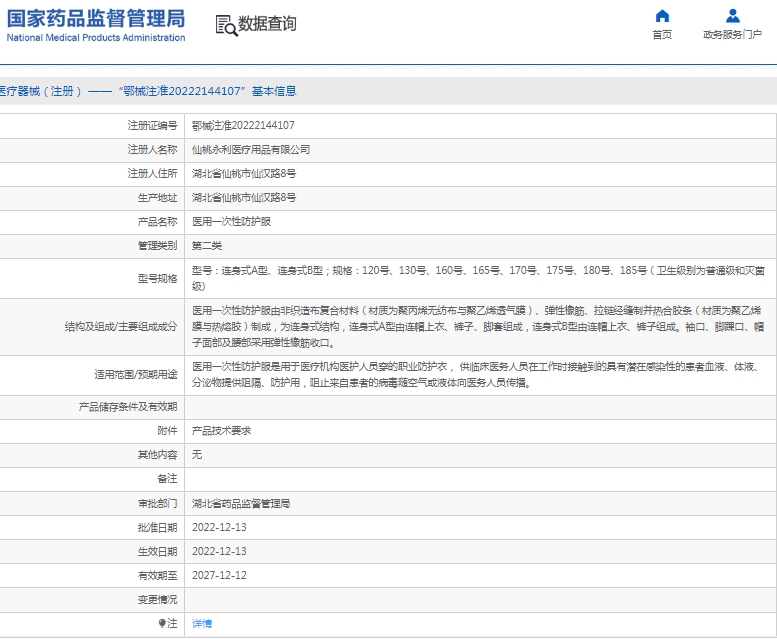Image resolution: width=777 pixels, height=639 pixels.
Task: Click the 注册人名称 label
Action: tap(152, 150)
